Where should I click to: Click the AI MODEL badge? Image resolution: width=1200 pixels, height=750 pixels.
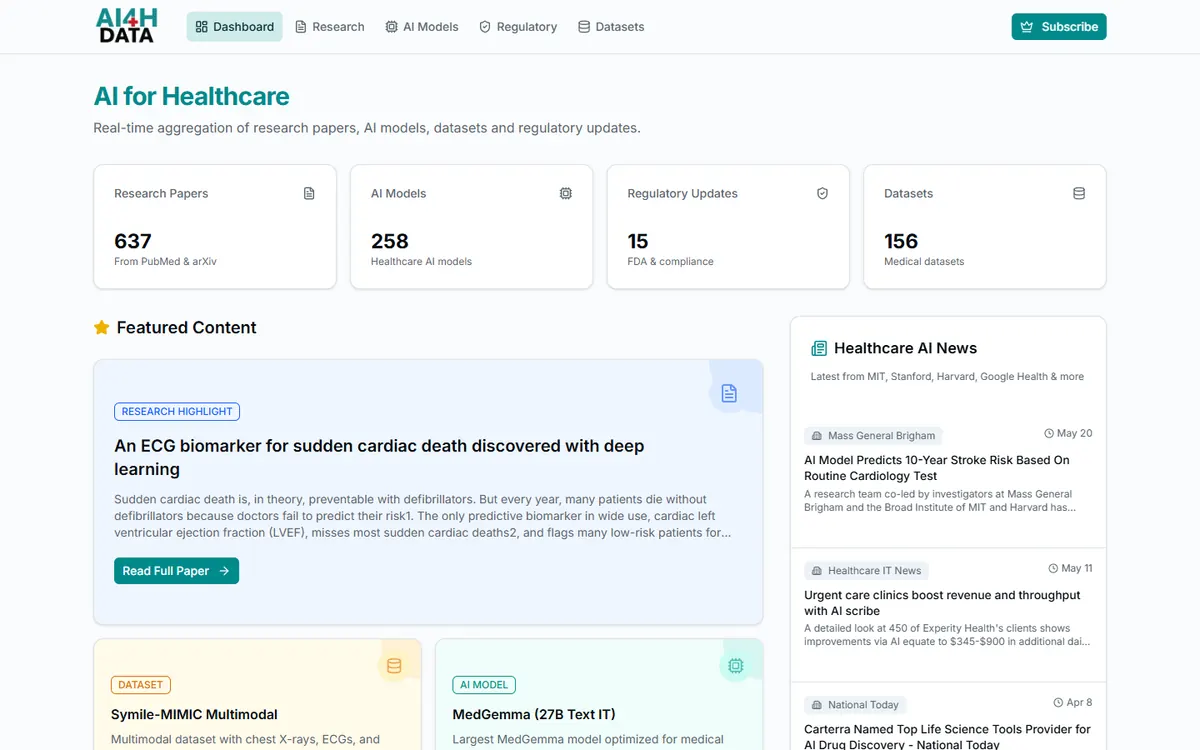484,685
